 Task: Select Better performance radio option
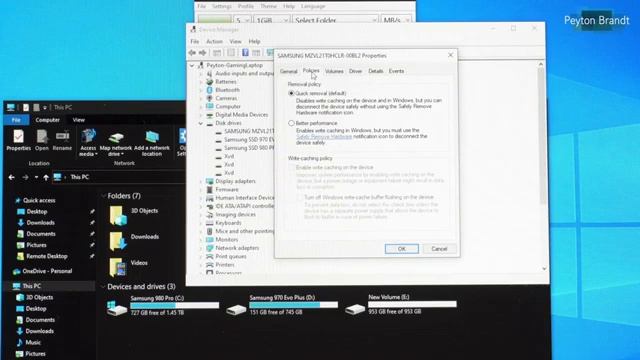pyautogui.click(x=291, y=123)
